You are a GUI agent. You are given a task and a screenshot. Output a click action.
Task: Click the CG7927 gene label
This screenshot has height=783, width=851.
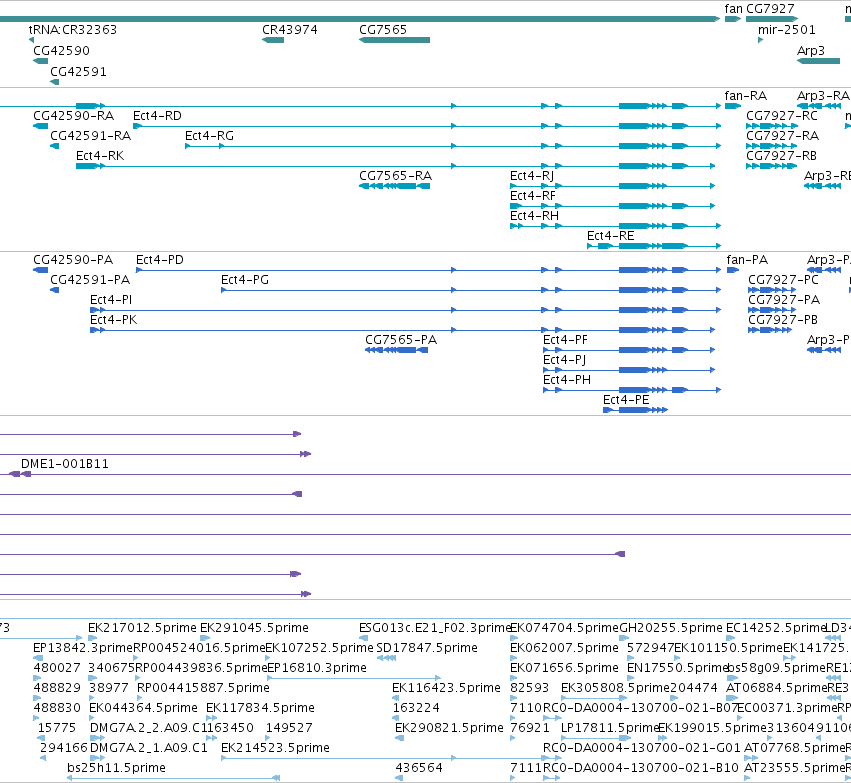pyautogui.click(x=770, y=9)
